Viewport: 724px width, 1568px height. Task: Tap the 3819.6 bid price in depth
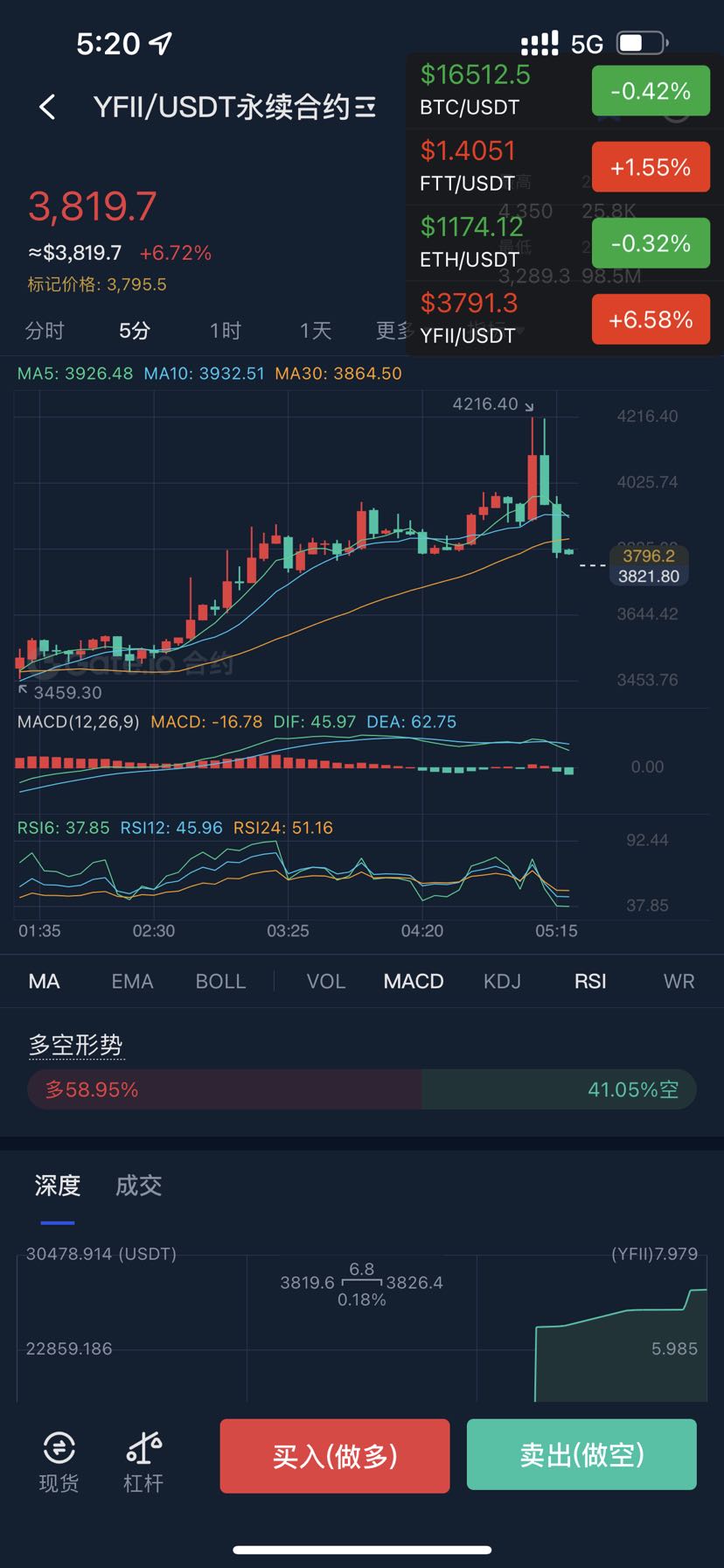pos(307,1283)
